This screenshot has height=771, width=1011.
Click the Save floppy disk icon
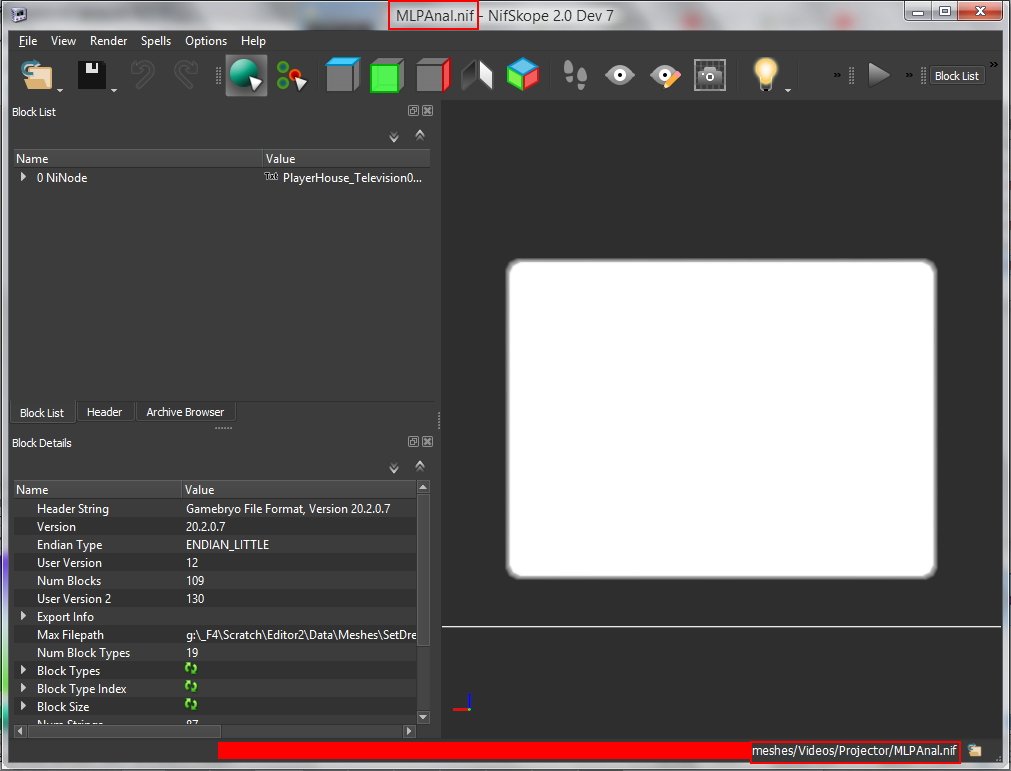click(x=92, y=76)
